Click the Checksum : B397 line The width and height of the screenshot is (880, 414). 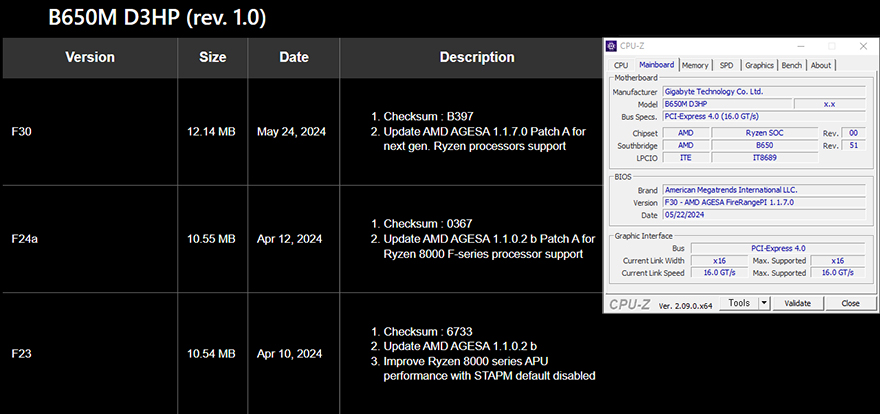[x=423, y=117]
